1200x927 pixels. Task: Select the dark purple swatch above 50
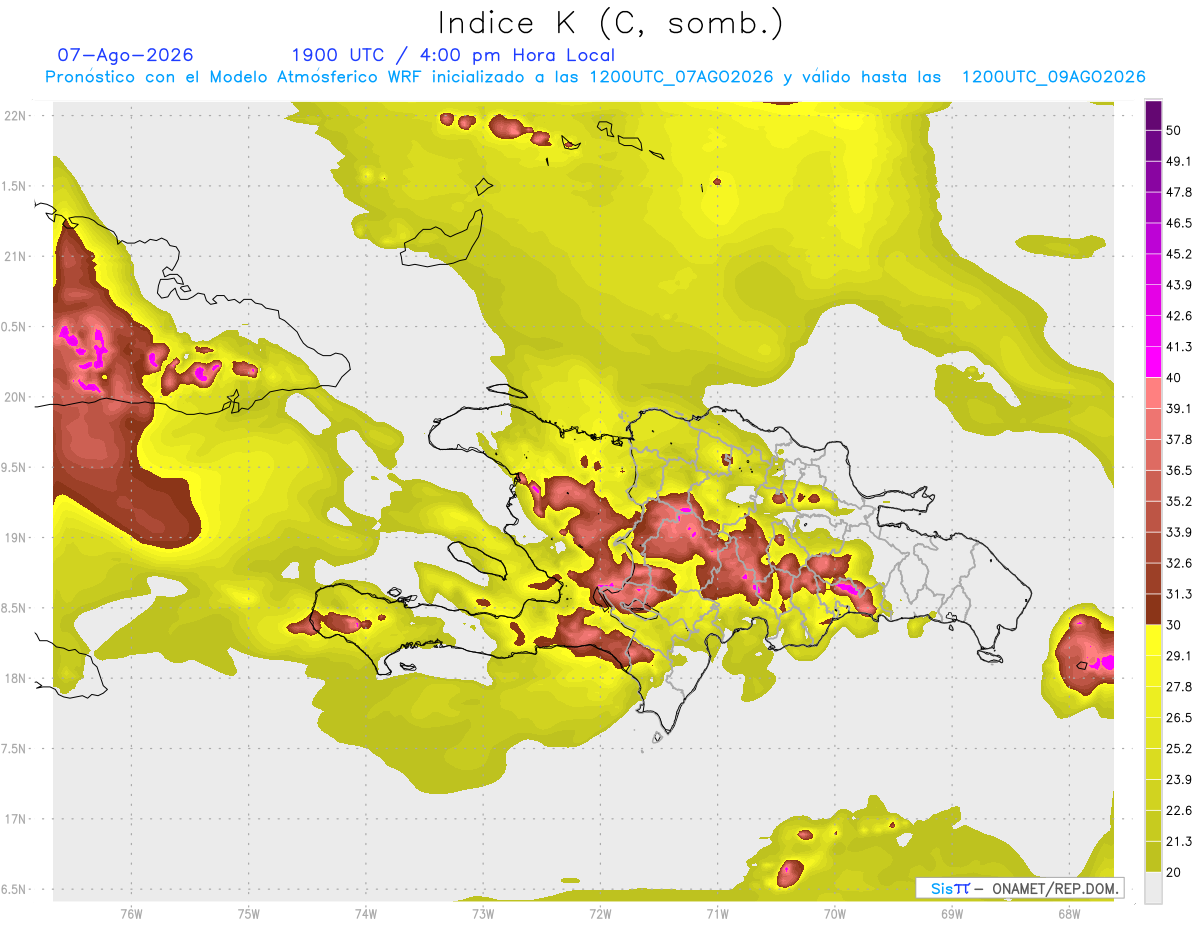1153,115
